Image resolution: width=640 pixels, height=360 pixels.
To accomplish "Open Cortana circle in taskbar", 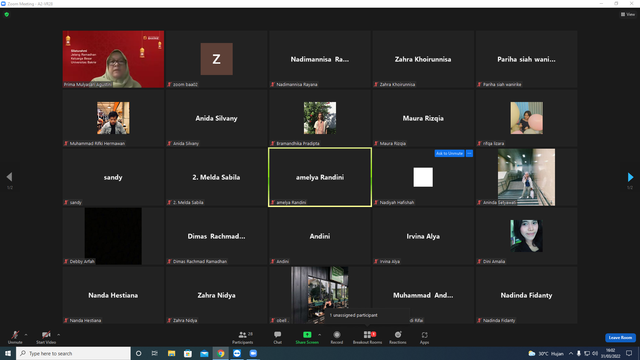I will tap(138, 353).
